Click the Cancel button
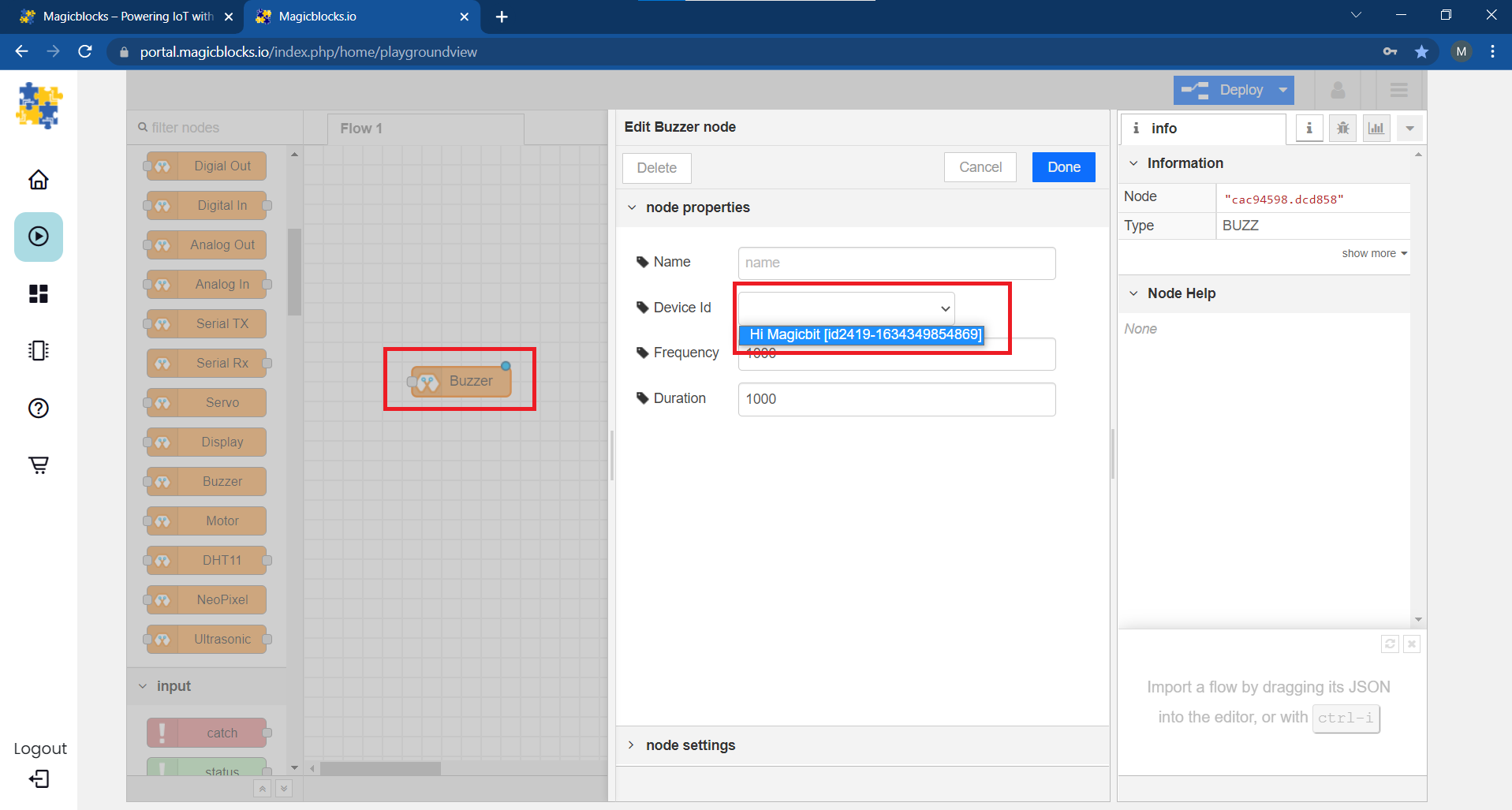Screen dimensions: 1512x810 pyautogui.click(x=980, y=167)
